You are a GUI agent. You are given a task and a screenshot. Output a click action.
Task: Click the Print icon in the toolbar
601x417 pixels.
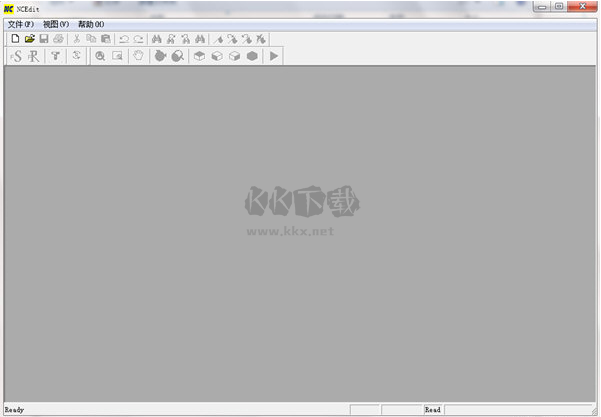pyautogui.click(x=58, y=39)
